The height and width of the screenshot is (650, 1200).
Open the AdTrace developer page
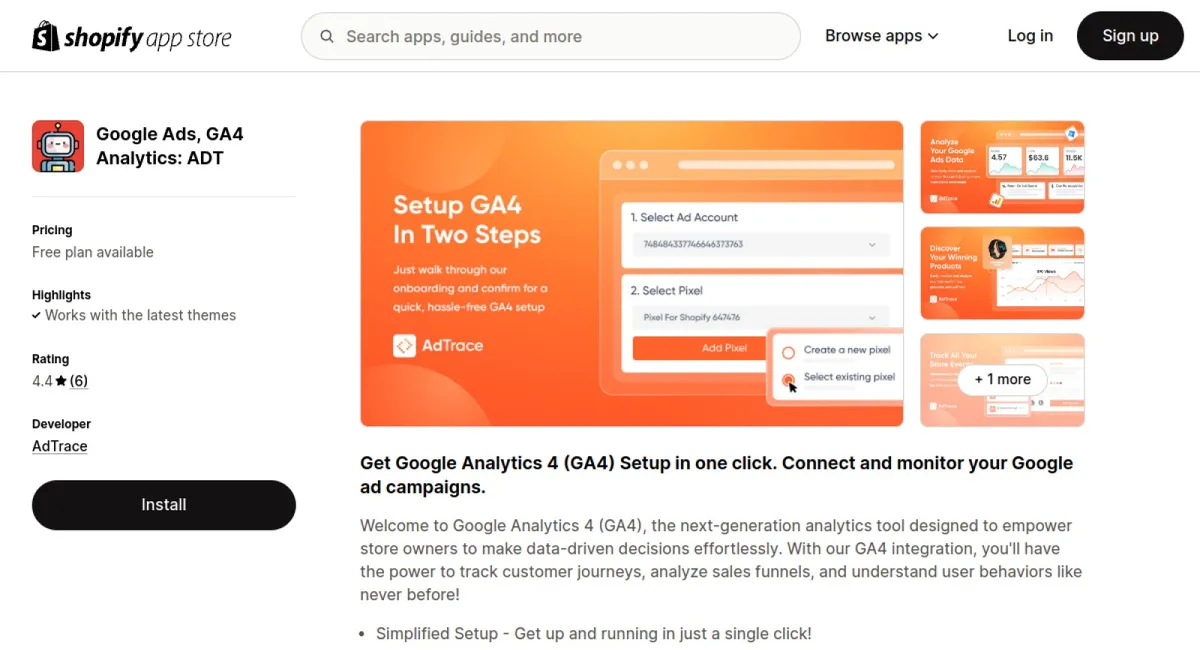click(59, 446)
